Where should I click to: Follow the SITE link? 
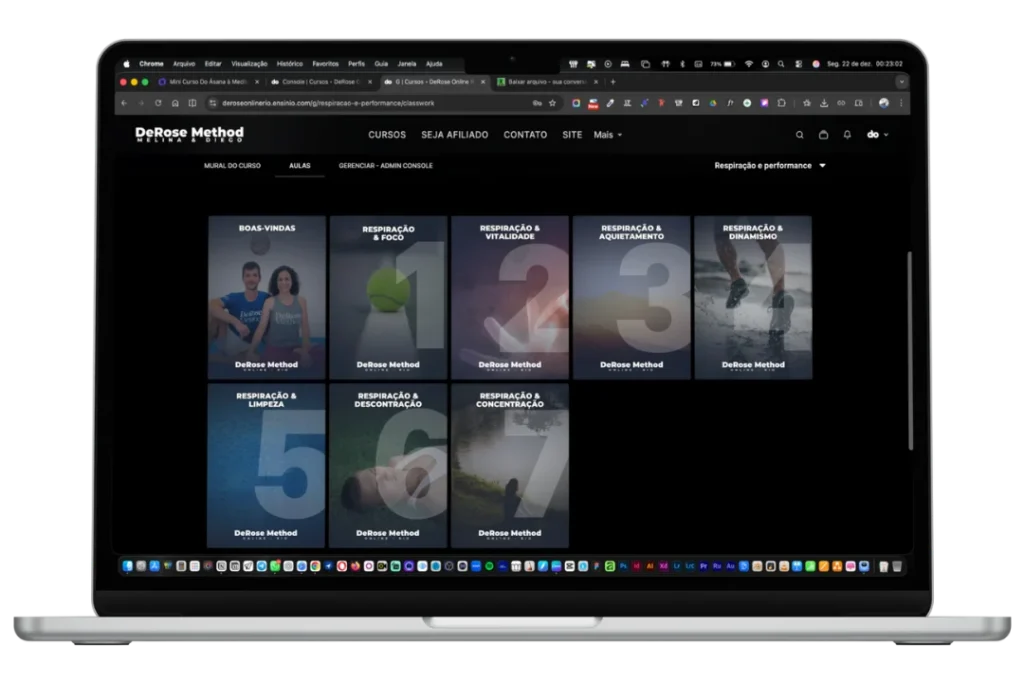point(572,135)
